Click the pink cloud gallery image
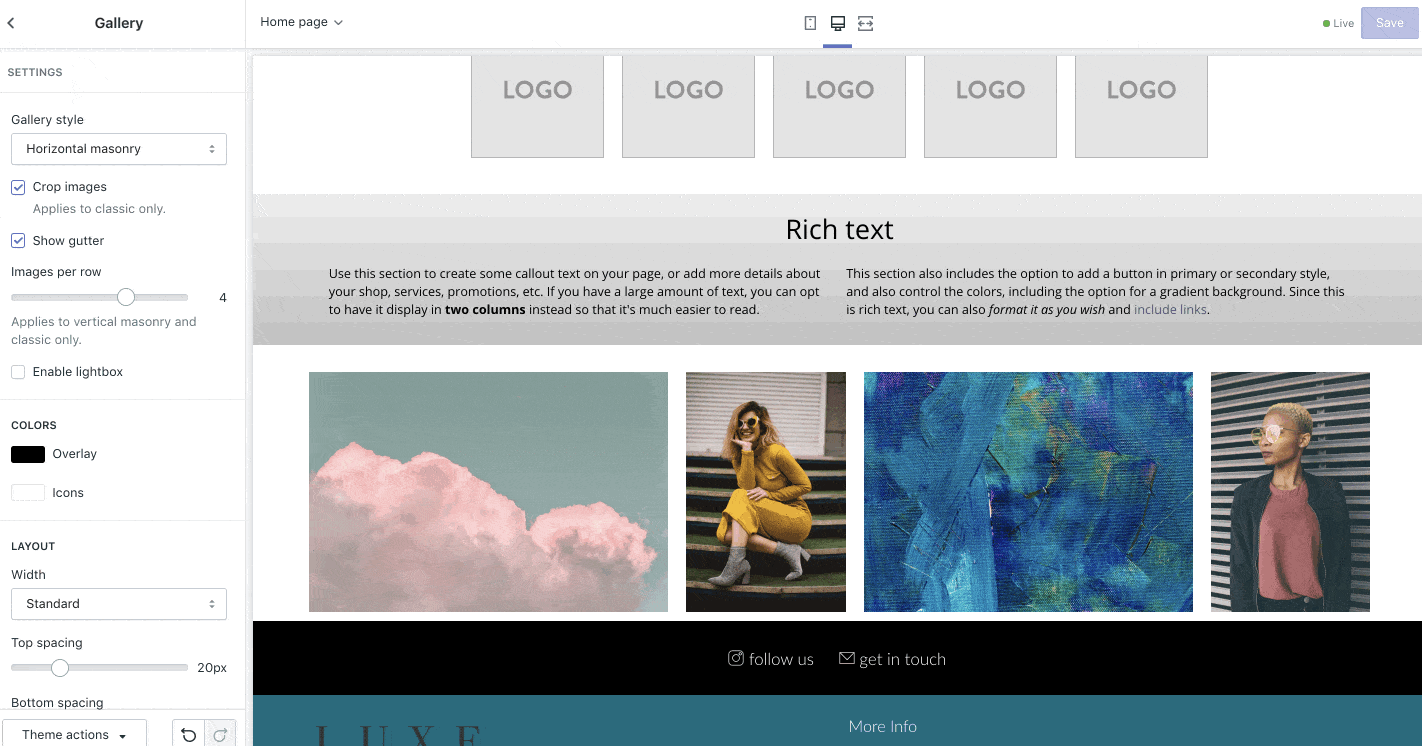 pos(488,492)
